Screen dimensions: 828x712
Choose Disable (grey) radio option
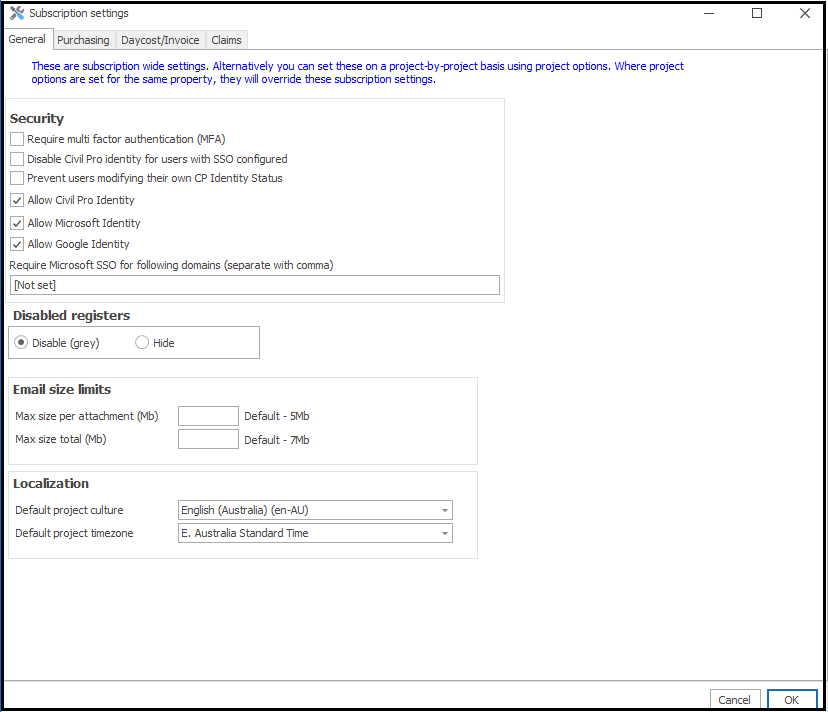tap(22, 343)
